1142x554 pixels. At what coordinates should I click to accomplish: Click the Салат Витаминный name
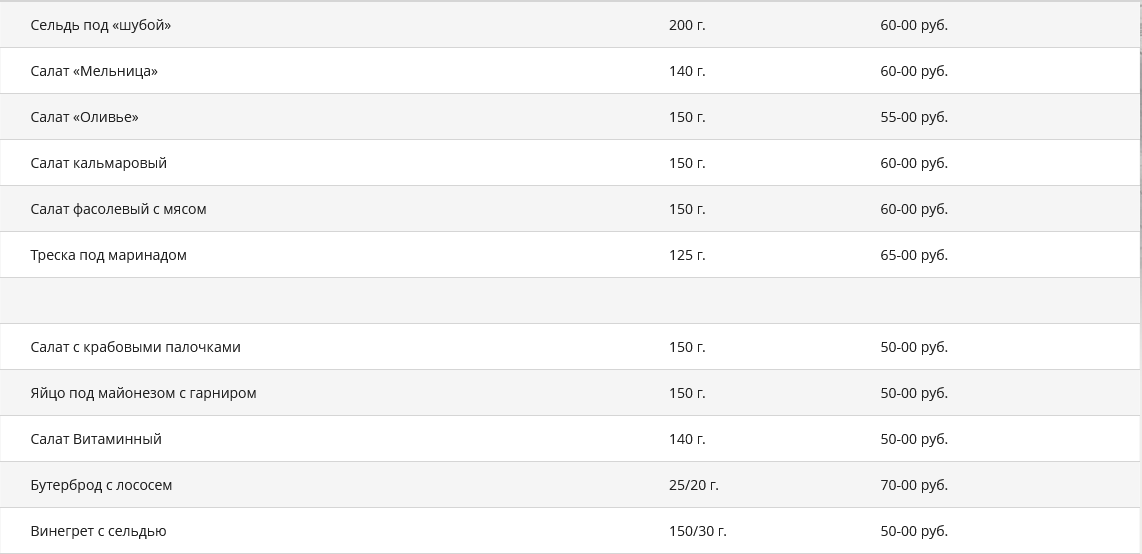pyautogui.click(x=96, y=439)
